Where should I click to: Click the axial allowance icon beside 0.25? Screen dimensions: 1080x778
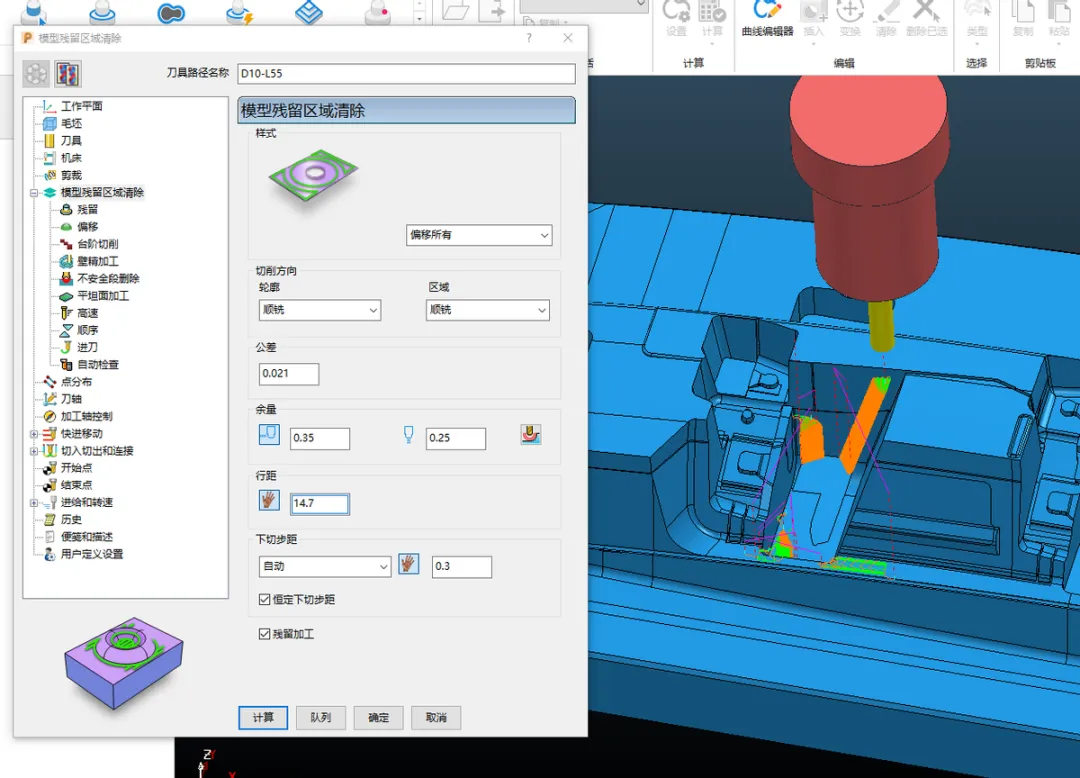pos(408,434)
